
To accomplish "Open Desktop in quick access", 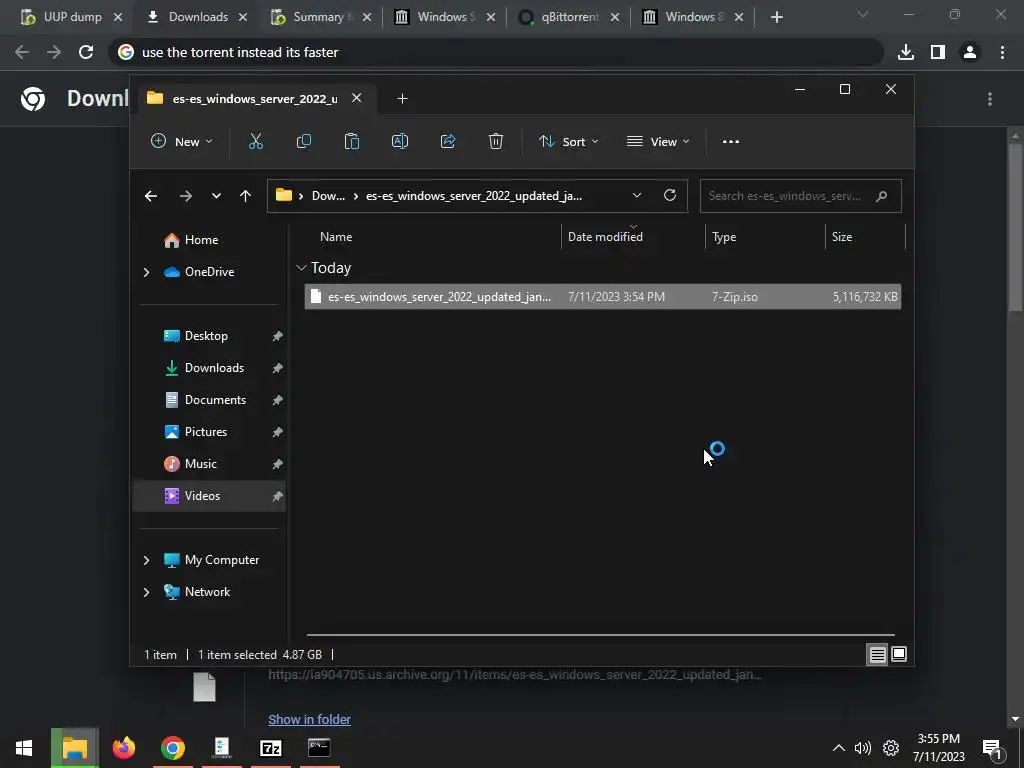I will coord(209,336).
